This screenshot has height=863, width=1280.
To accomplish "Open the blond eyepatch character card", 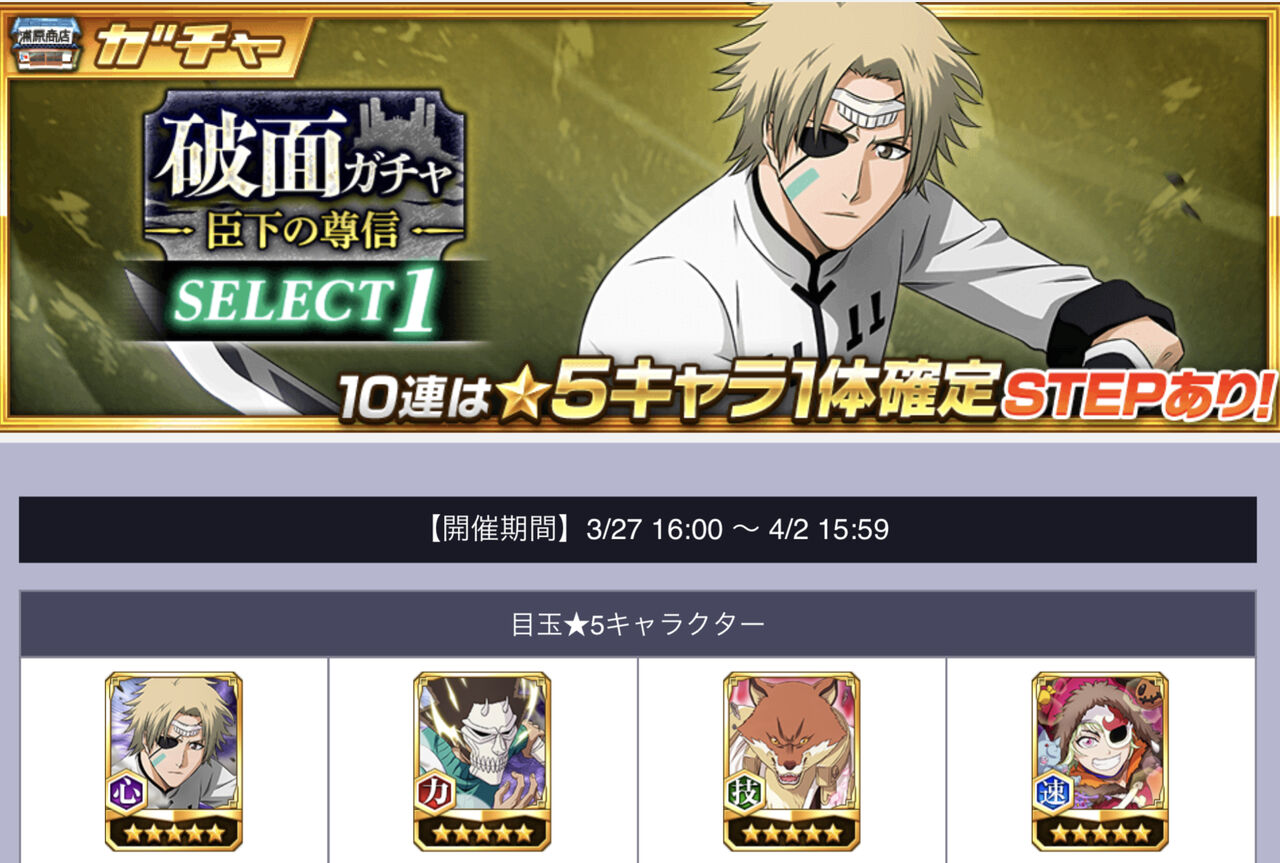I will click(174, 761).
